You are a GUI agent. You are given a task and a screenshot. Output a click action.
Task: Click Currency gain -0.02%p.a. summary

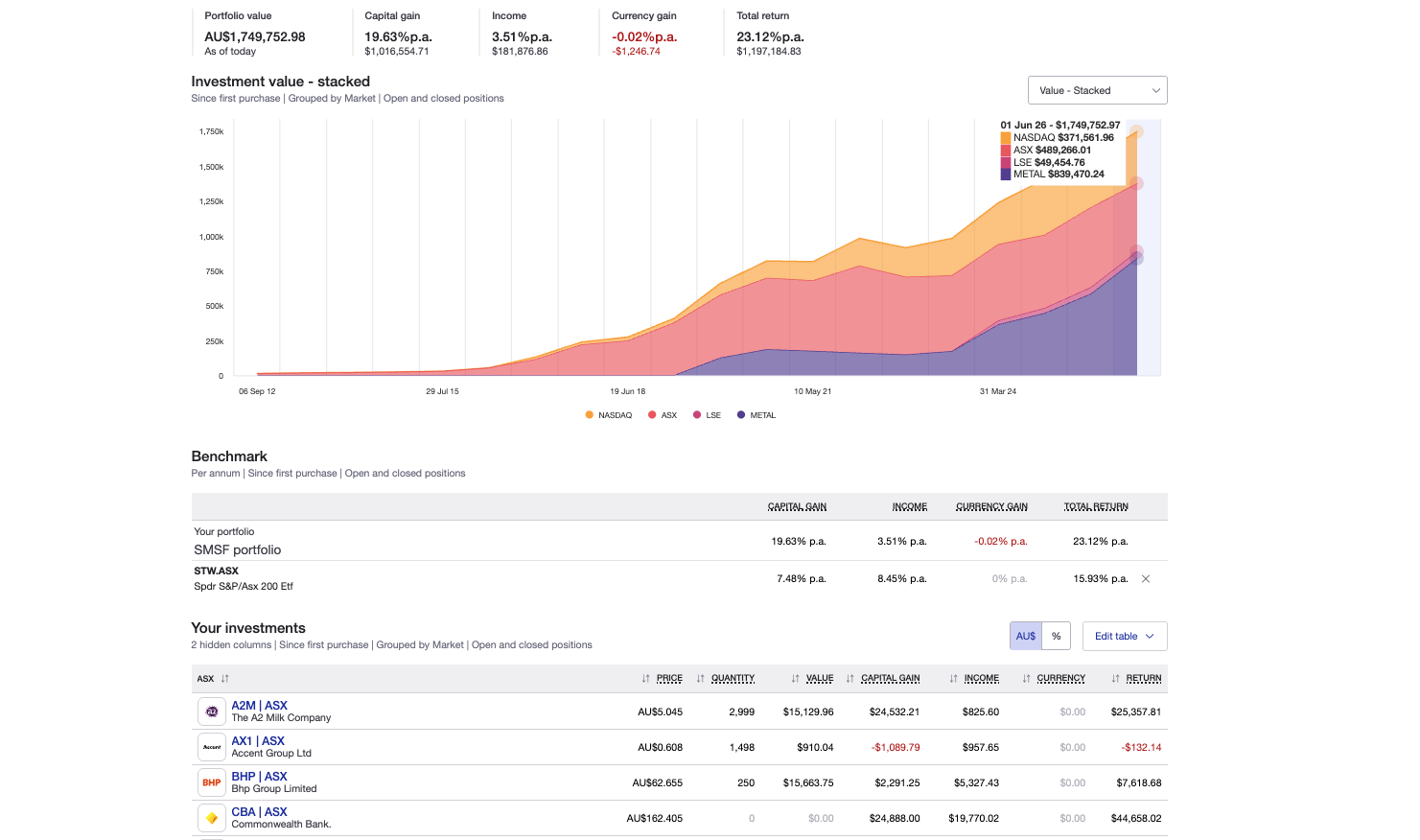(x=644, y=36)
